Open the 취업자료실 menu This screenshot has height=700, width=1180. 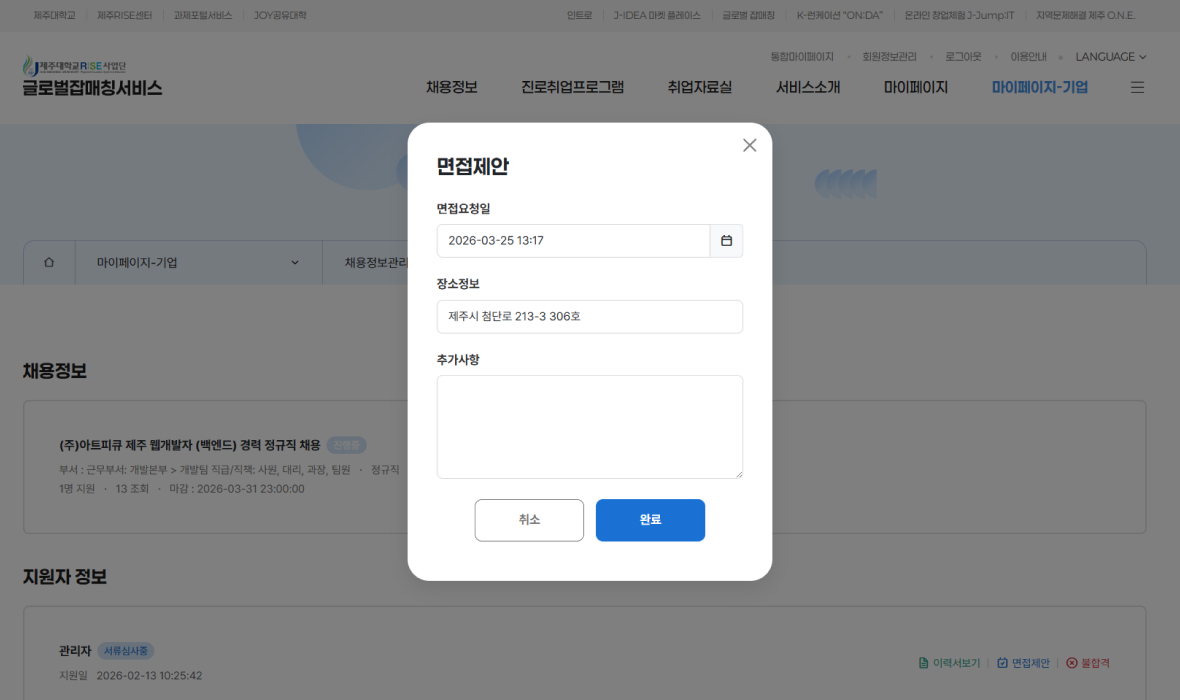point(699,87)
